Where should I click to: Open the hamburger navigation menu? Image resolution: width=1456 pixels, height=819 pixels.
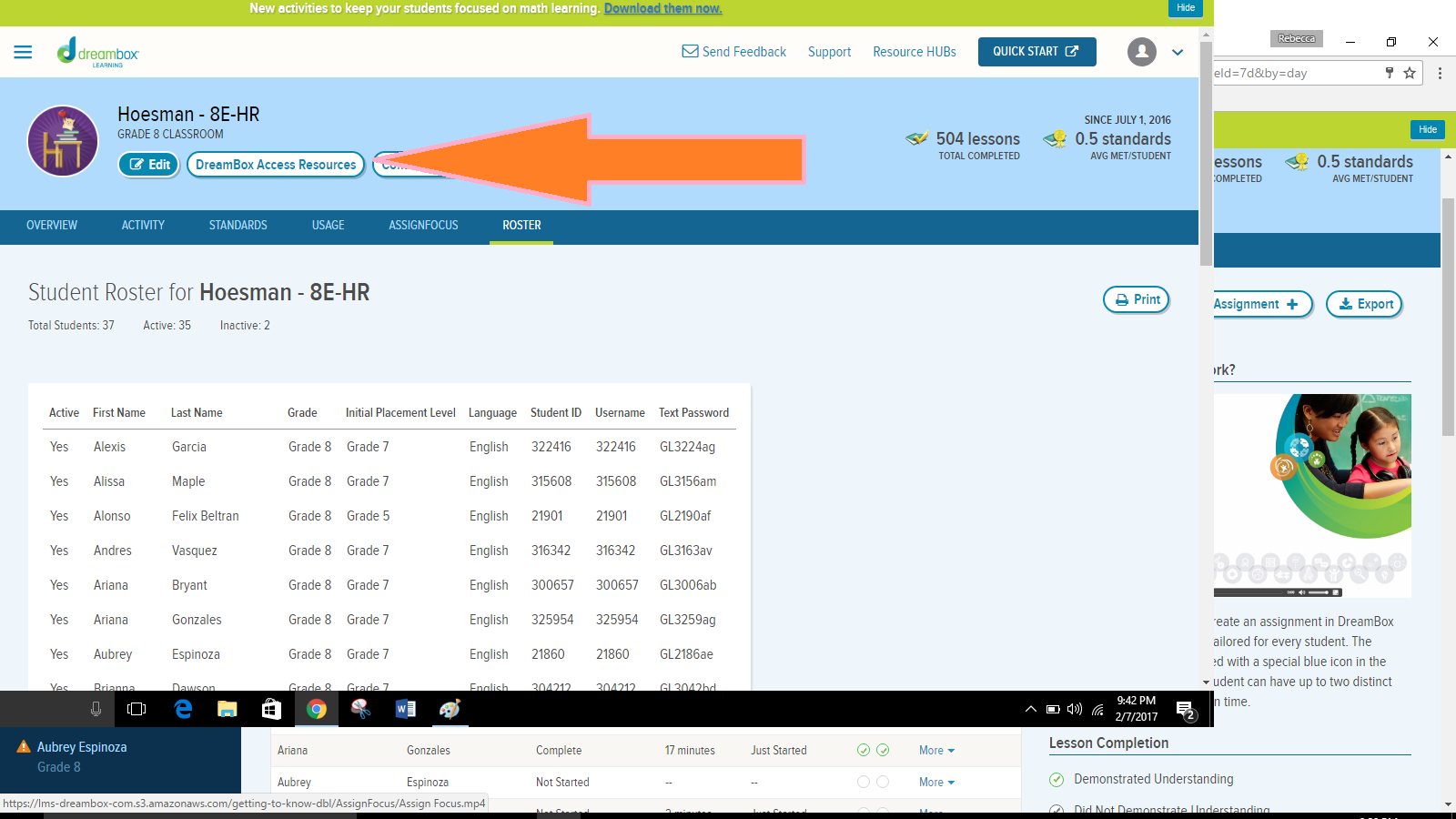23,52
